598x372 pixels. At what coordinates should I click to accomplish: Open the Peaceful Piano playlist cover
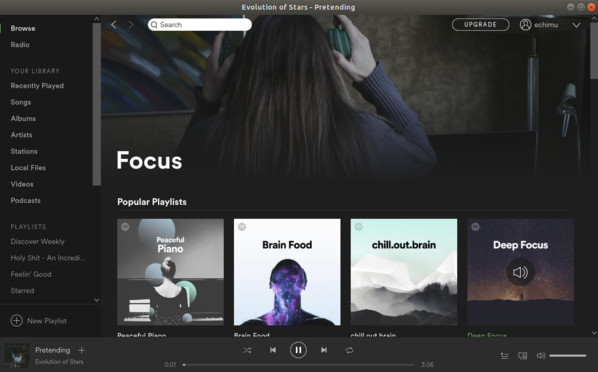click(x=170, y=272)
